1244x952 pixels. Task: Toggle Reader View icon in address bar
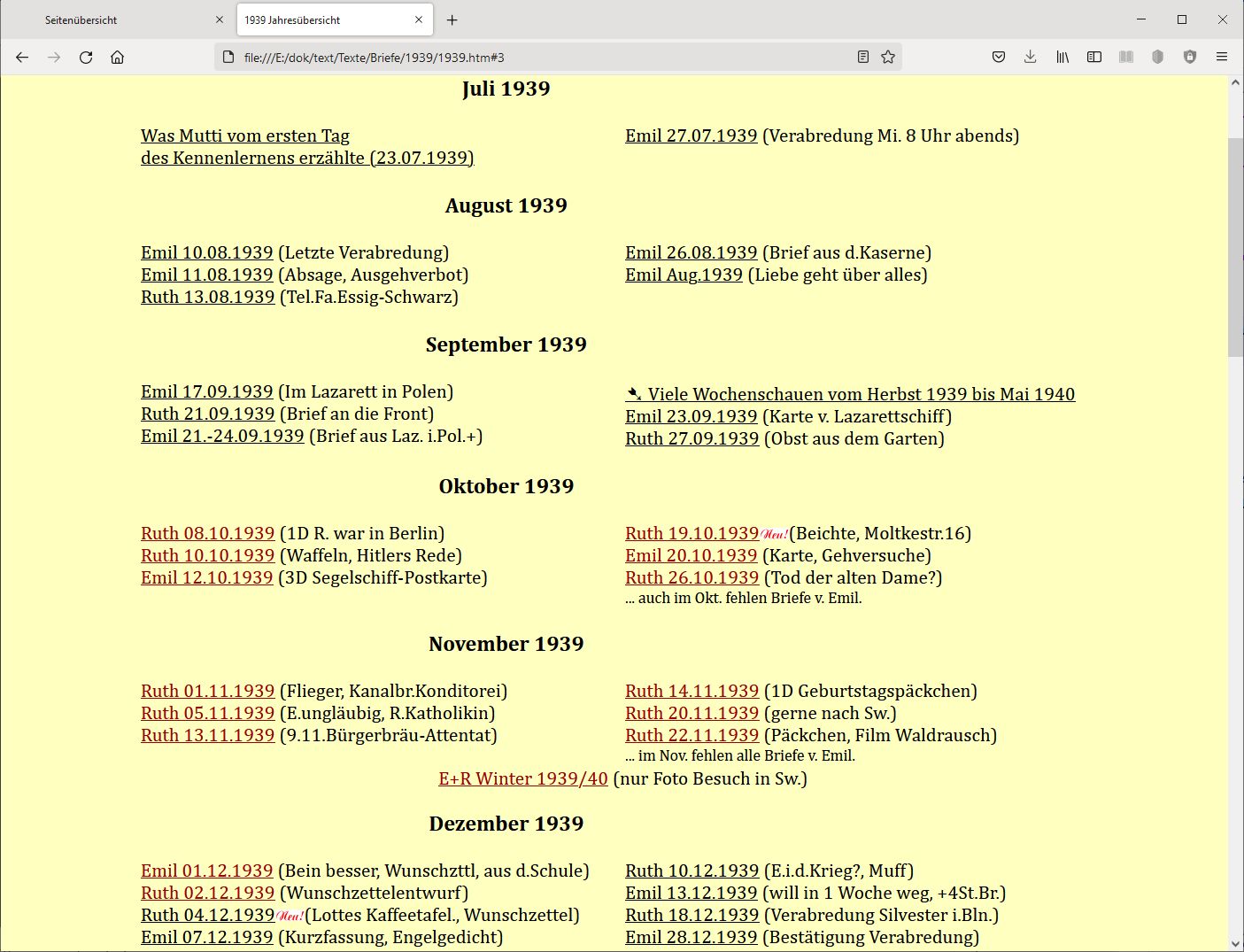tap(863, 58)
